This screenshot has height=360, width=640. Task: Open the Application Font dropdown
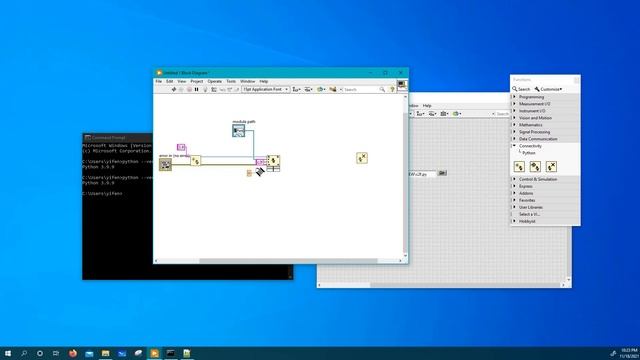(266, 89)
